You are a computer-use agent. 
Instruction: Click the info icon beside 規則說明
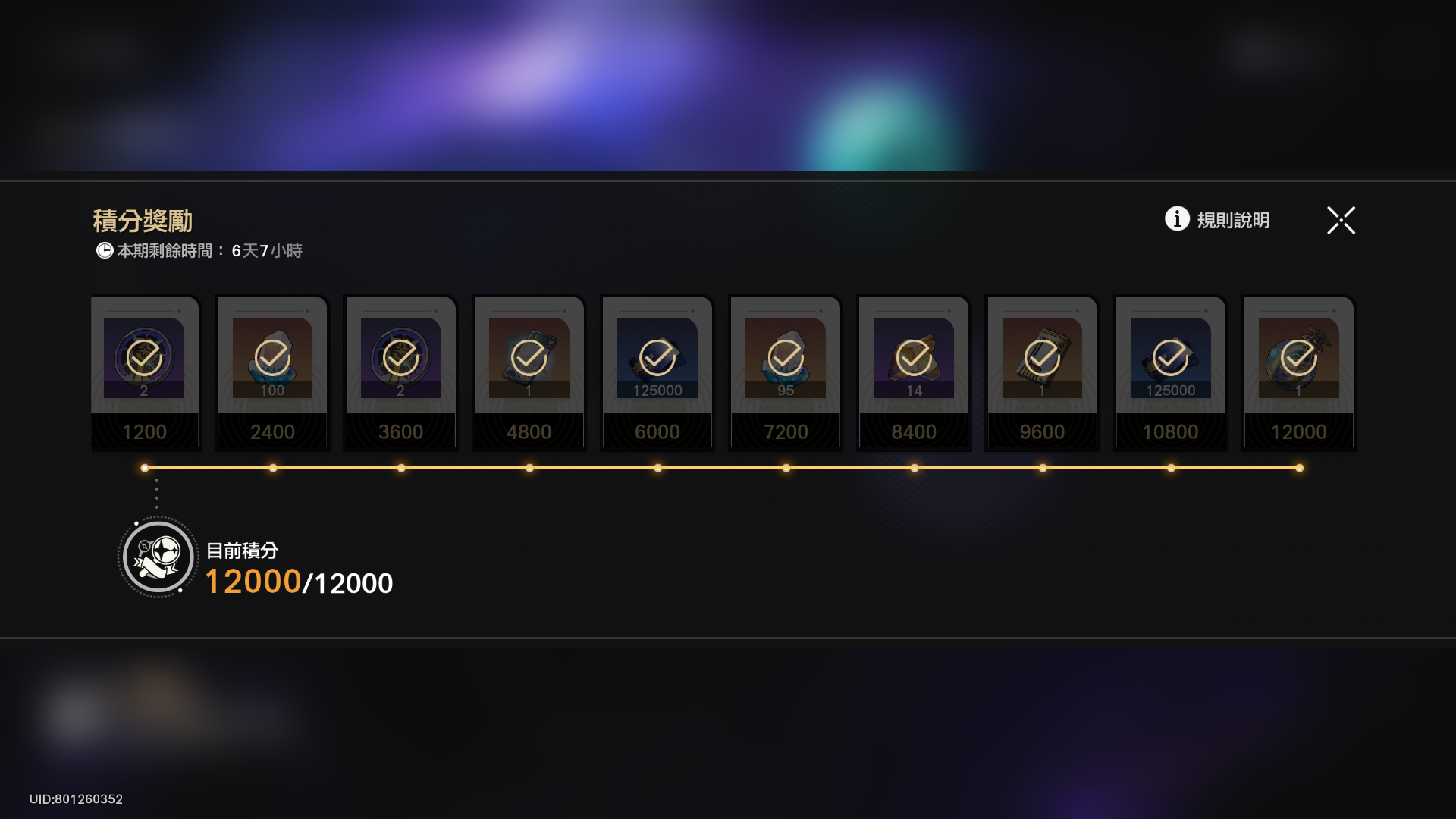(x=1177, y=218)
